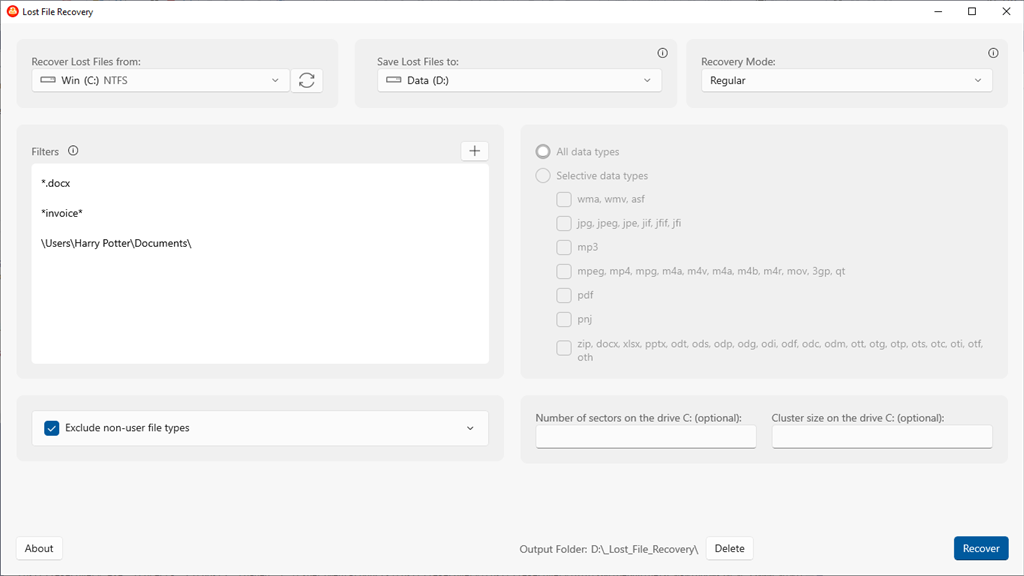Check the pdf checkbox

tap(564, 295)
